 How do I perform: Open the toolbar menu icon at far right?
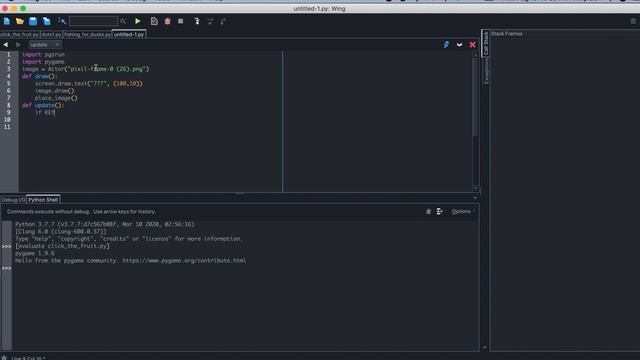[633, 21]
